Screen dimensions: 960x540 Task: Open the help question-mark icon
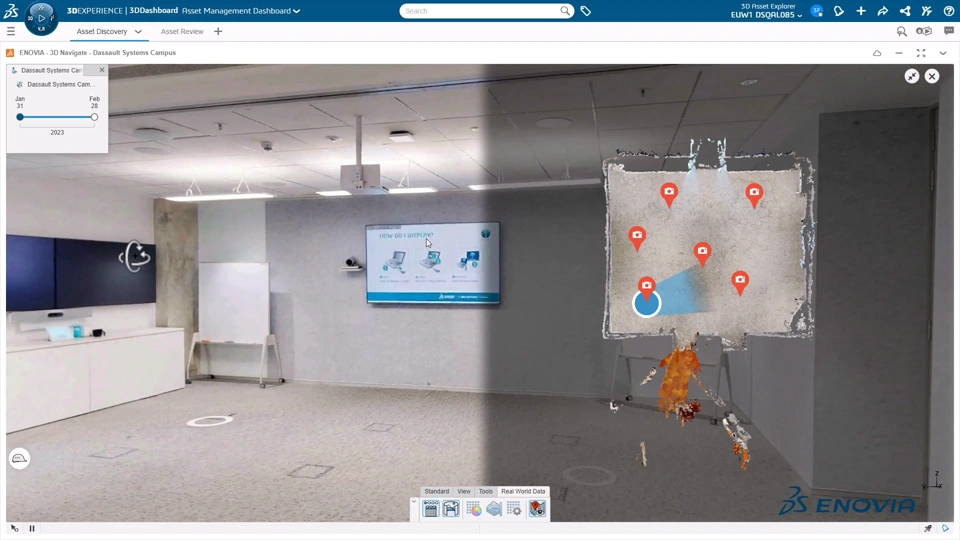(948, 10)
